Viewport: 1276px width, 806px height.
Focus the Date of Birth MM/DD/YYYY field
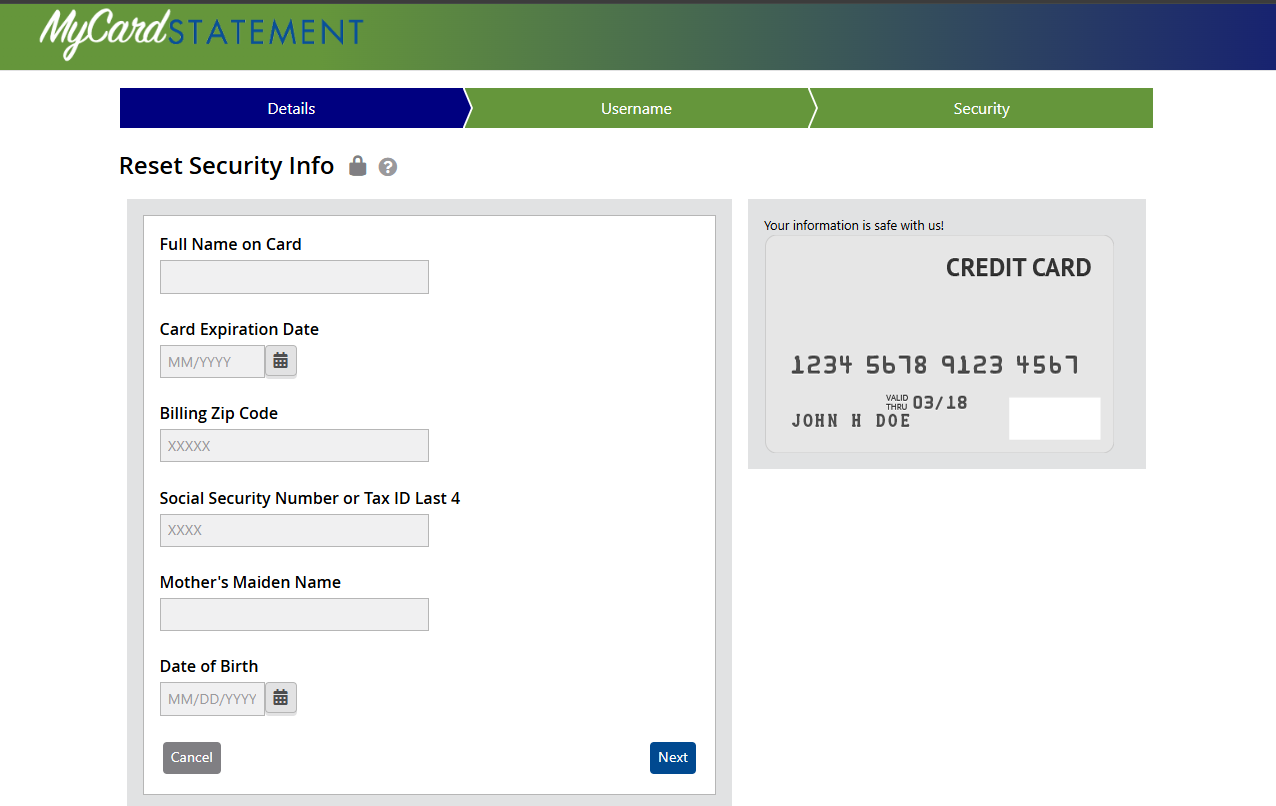pos(212,698)
